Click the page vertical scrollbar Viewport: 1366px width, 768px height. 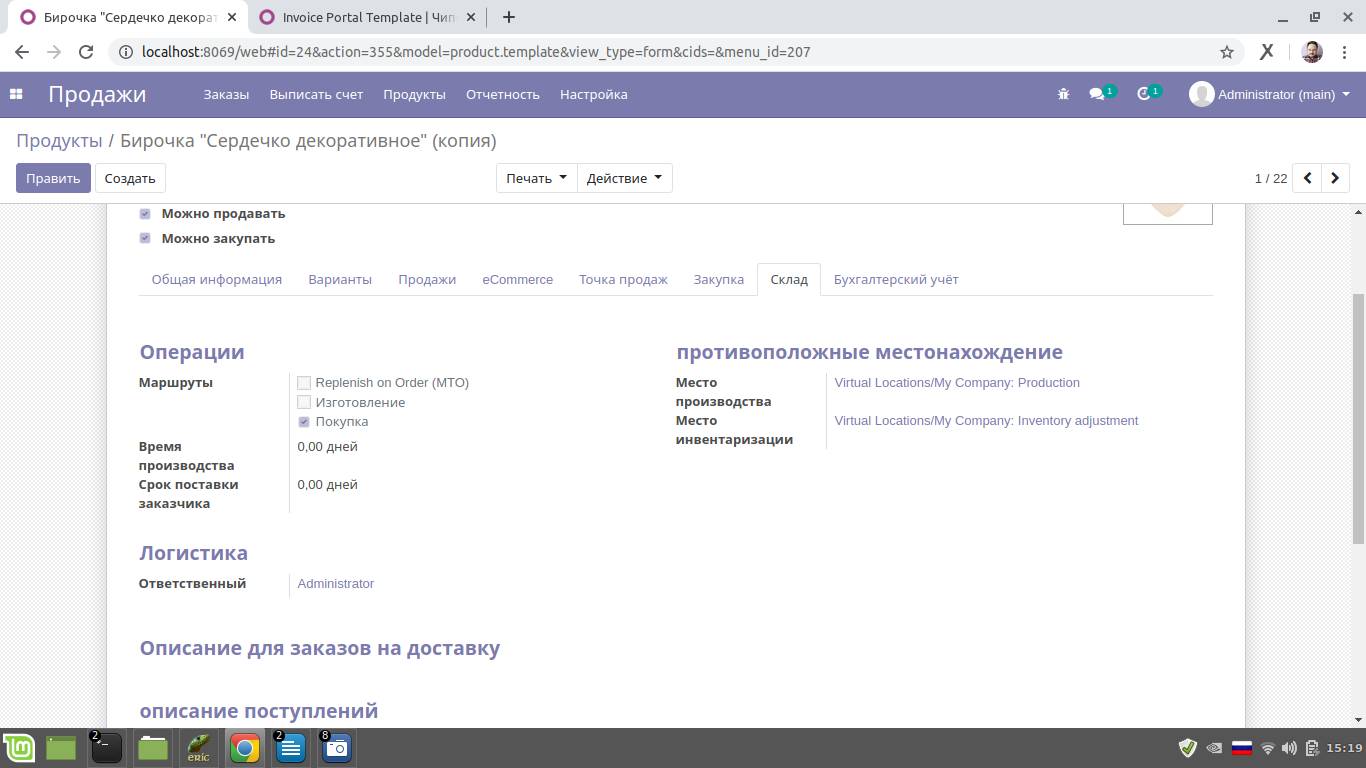1358,420
